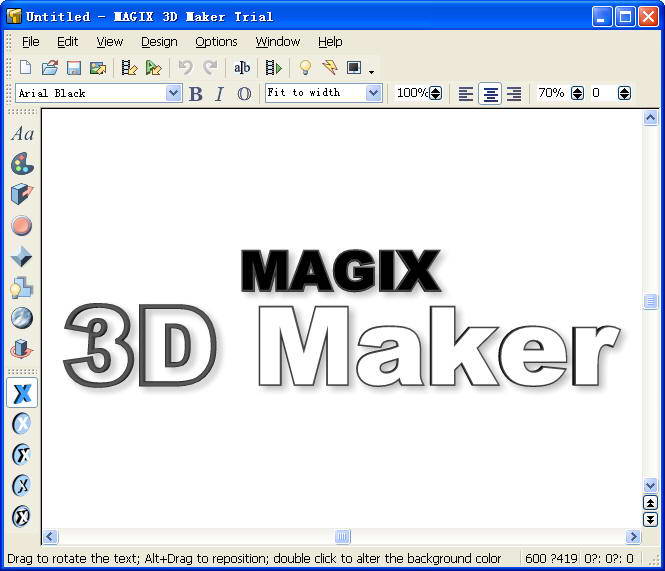
Task: Click the display monitor icon
Action: (x=354, y=67)
